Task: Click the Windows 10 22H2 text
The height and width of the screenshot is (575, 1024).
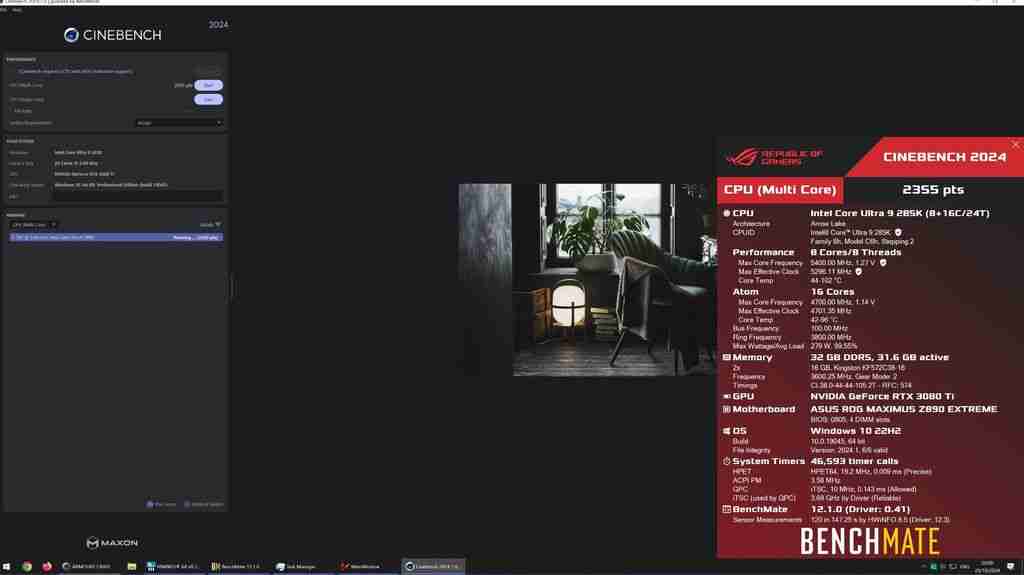Action: pyautogui.click(x=856, y=431)
